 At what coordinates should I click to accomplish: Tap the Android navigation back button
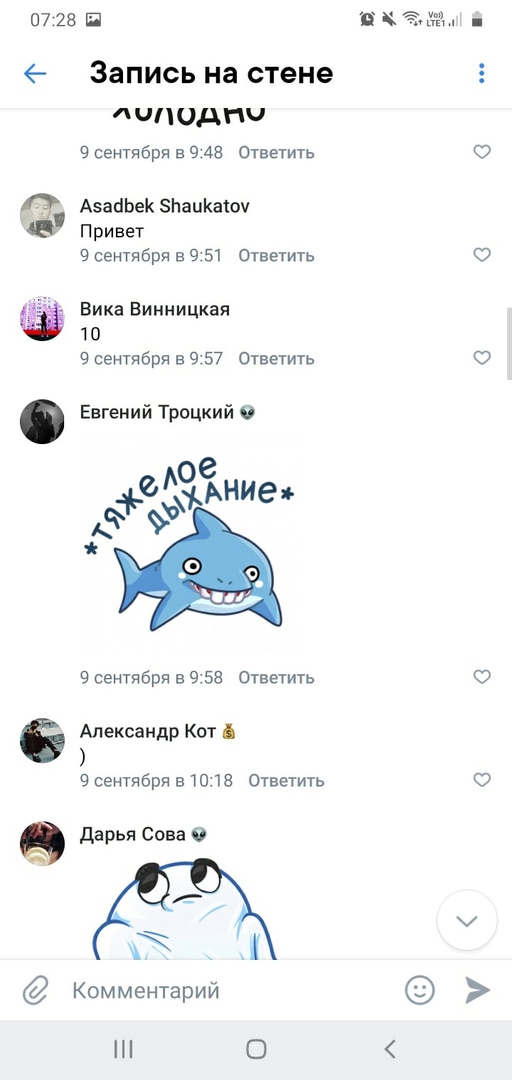click(389, 1049)
